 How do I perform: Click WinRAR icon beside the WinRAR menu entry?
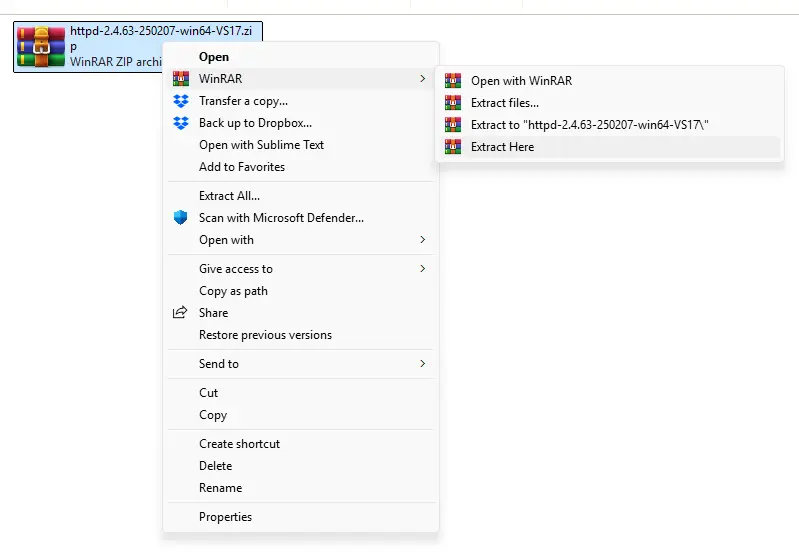tap(181, 78)
